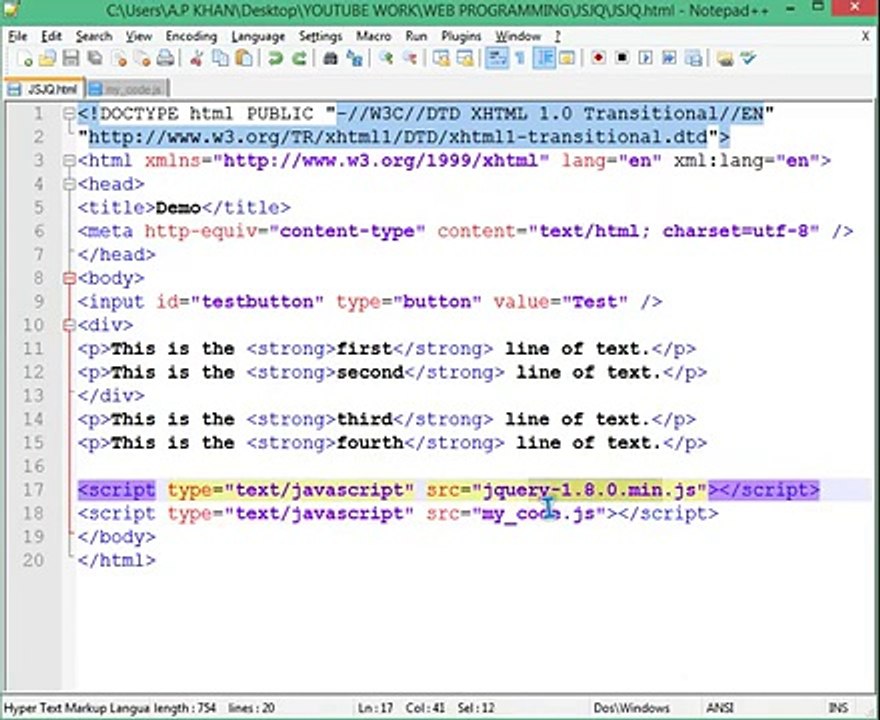
Task: Click ANSI encoding in status bar
Action: 719,708
